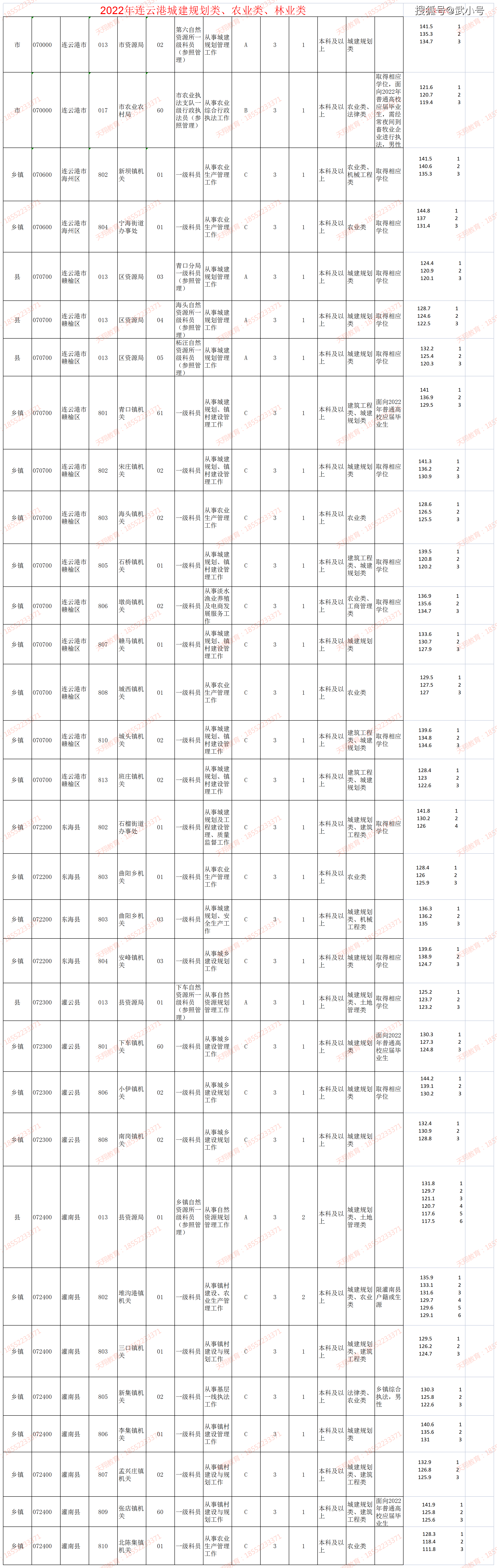
Task: Click unit code 813 cell
Action: (103, 780)
